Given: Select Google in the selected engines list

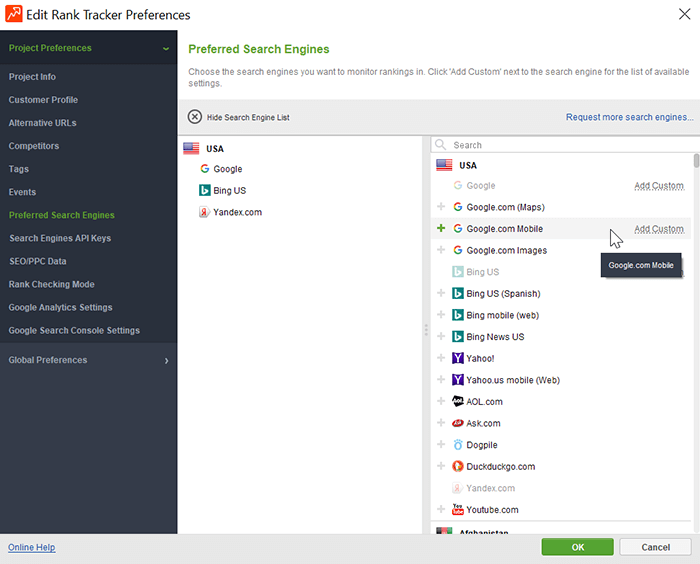Looking at the screenshot, I should point(228,169).
